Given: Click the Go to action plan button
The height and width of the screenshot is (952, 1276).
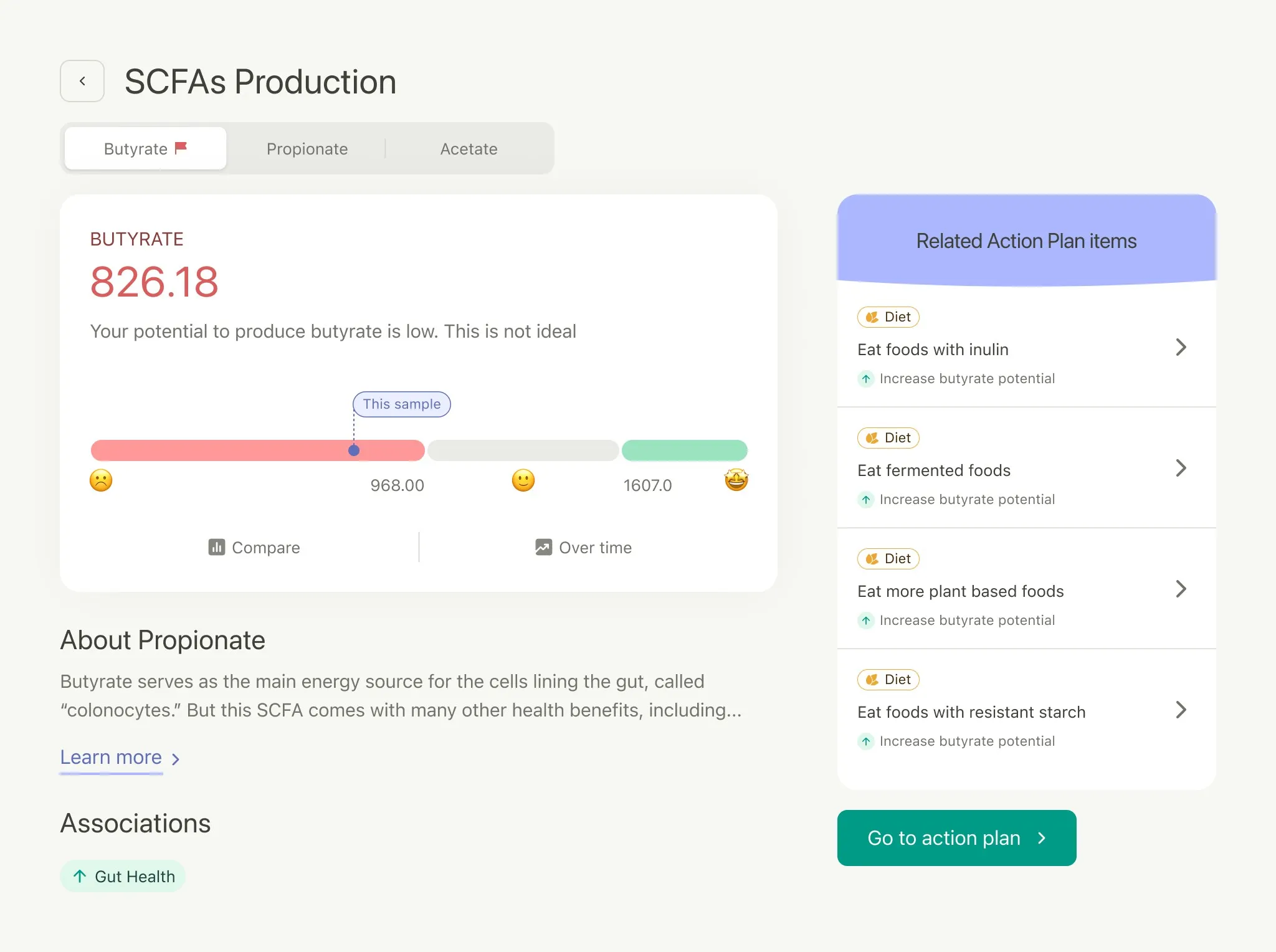Looking at the screenshot, I should tap(956, 838).
